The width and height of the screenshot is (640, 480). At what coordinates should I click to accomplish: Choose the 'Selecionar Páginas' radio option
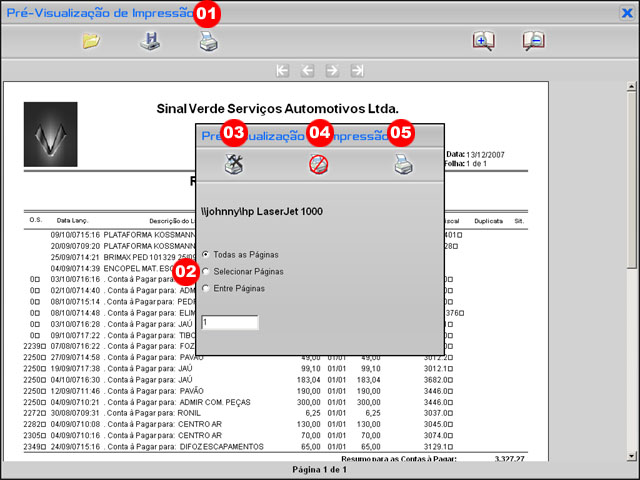click(x=206, y=272)
